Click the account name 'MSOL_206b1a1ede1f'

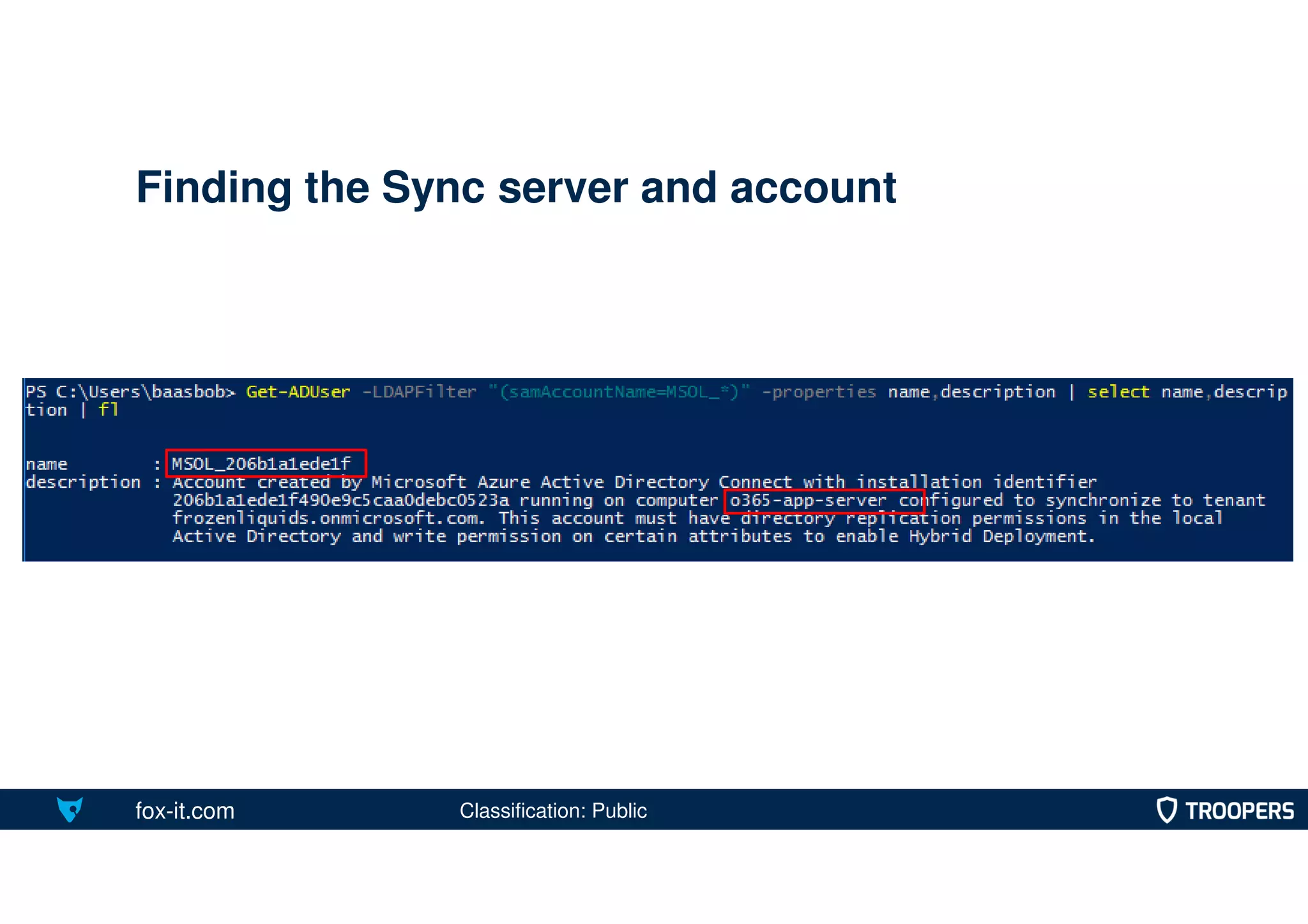click(262, 464)
